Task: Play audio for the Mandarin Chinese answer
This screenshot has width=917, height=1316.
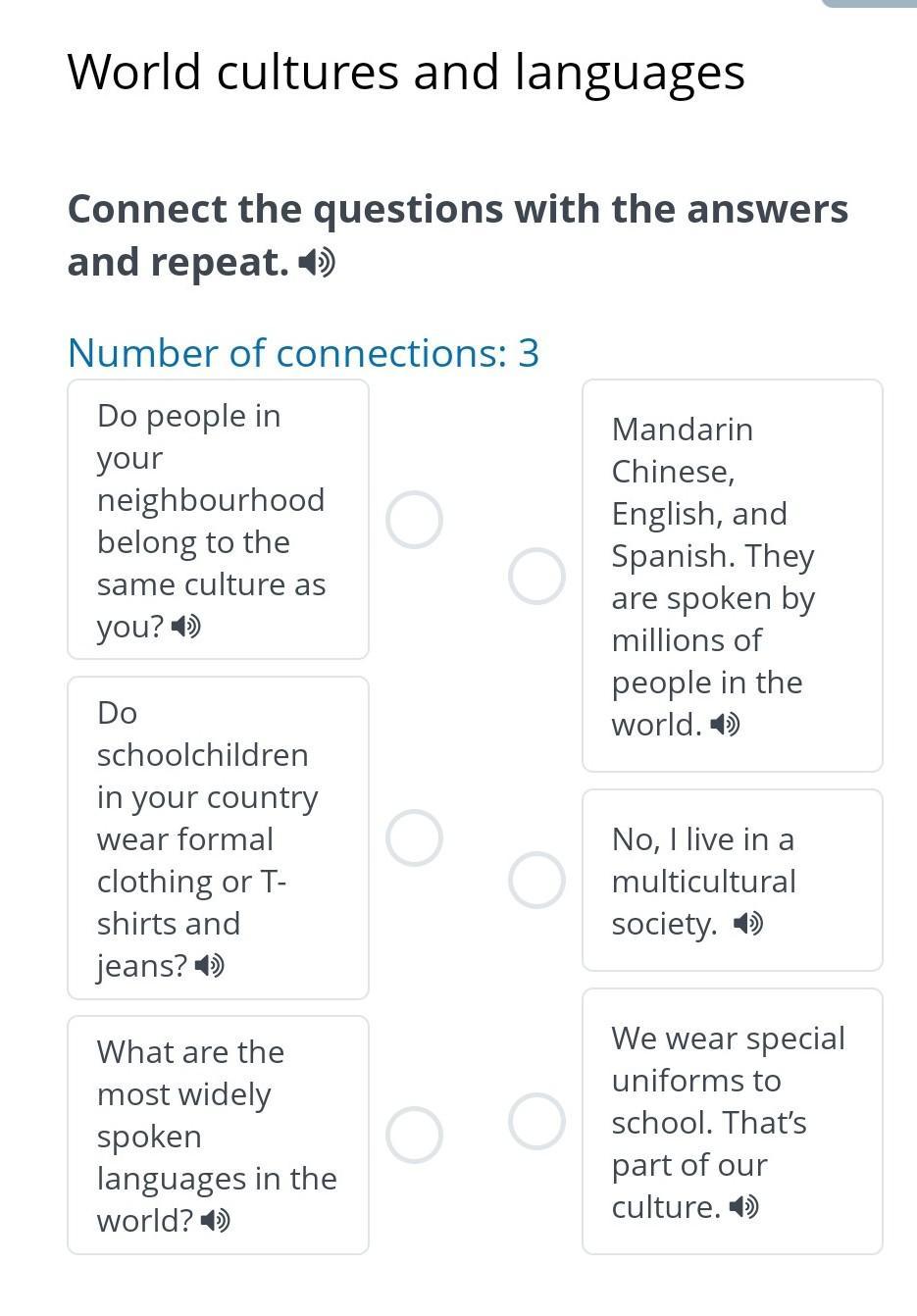Action: coord(725,725)
